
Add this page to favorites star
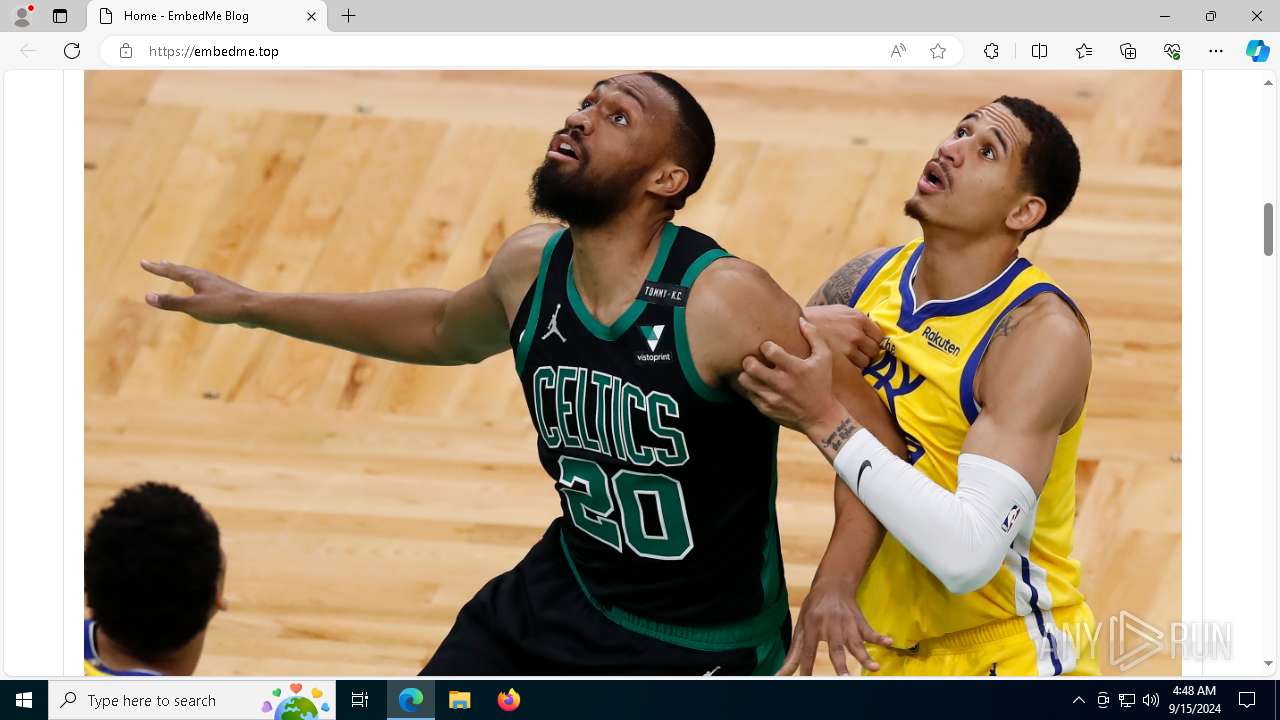938,51
